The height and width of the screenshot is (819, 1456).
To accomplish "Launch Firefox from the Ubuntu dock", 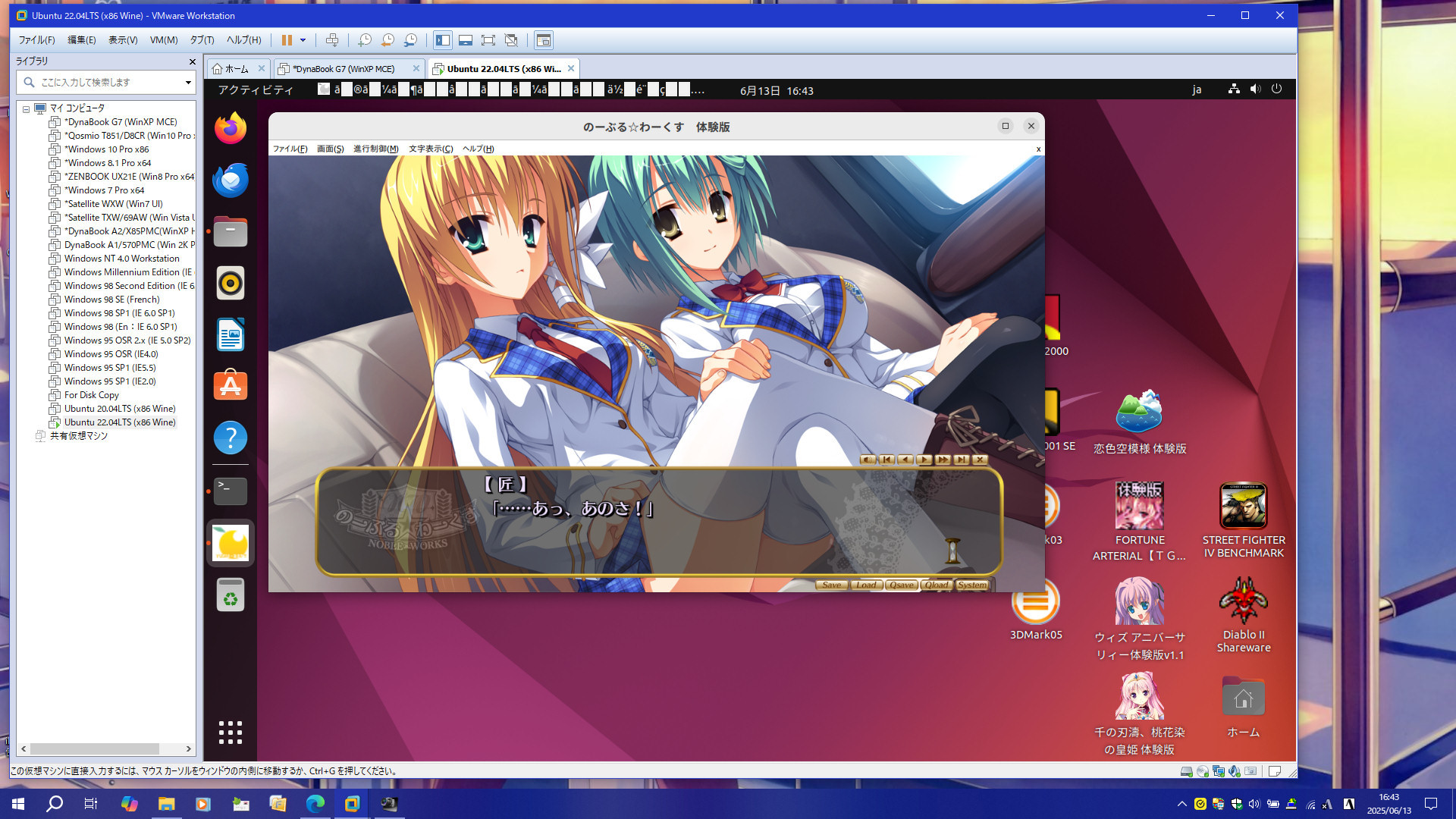I will (x=231, y=128).
